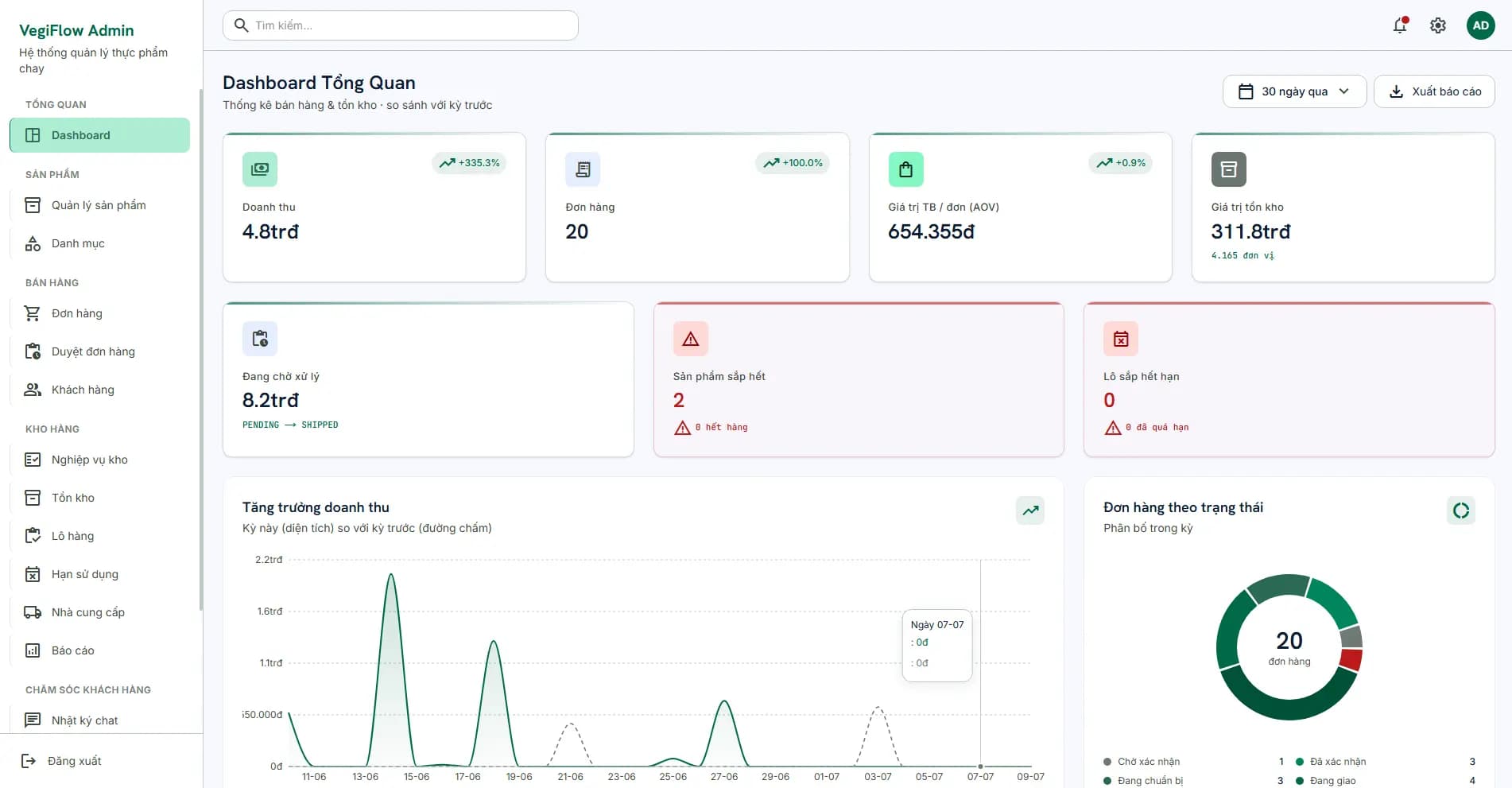Screen dimensions: 1512x788
Task: Expand date range chevron arrow
Action: coord(1343,91)
